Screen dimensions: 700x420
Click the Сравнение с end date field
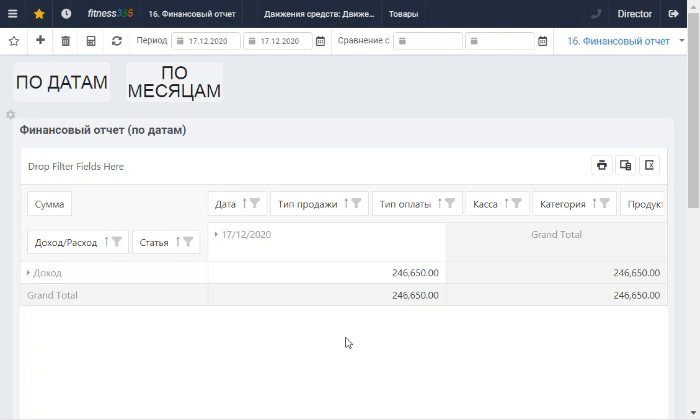point(500,41)
